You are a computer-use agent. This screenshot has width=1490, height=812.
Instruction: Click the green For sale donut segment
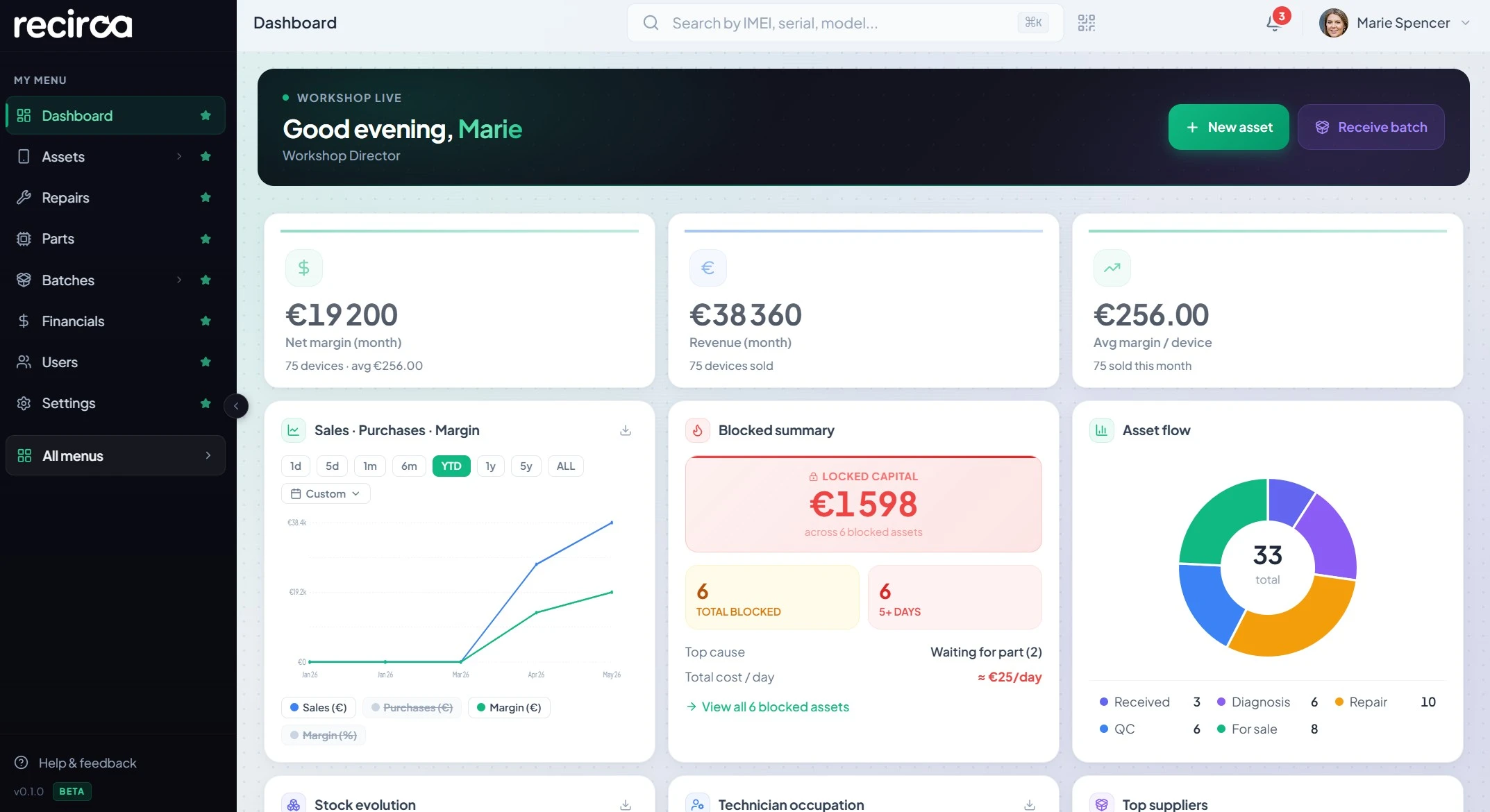[1223, 521]
